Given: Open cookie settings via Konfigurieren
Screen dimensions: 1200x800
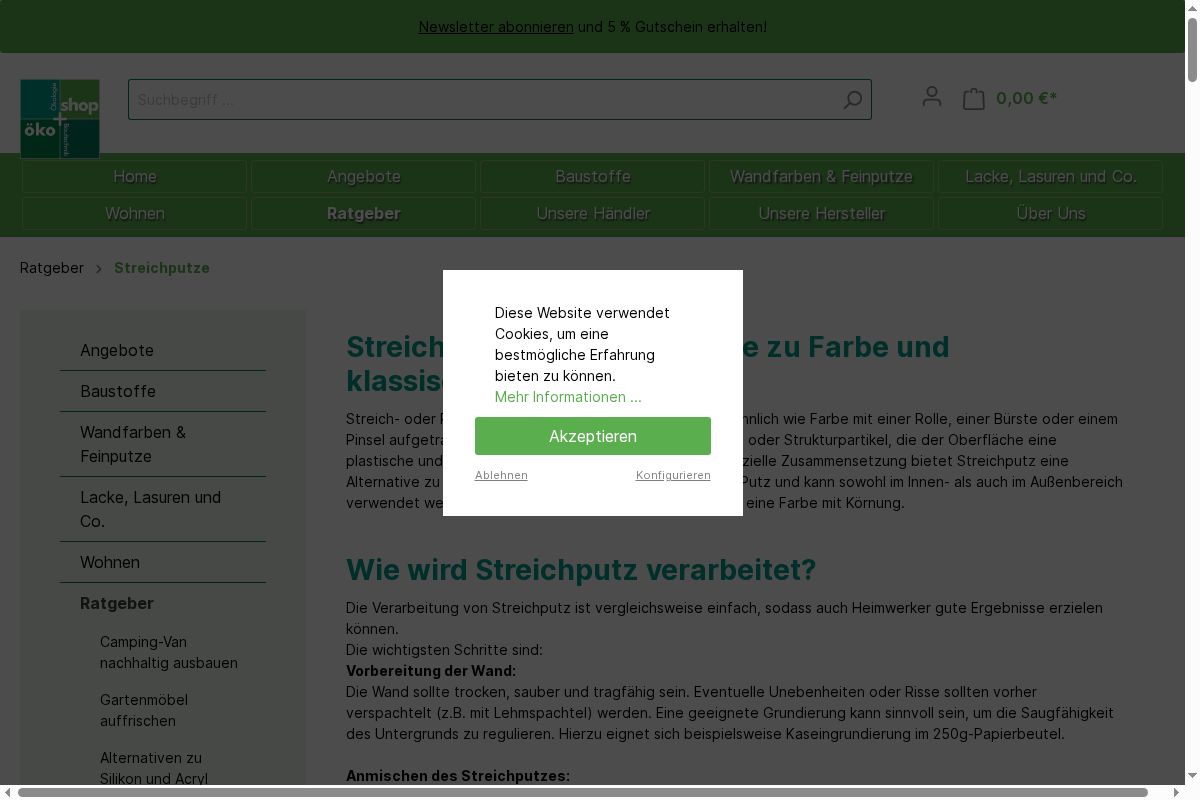Looking at the screenshot, I should (673, 475).
